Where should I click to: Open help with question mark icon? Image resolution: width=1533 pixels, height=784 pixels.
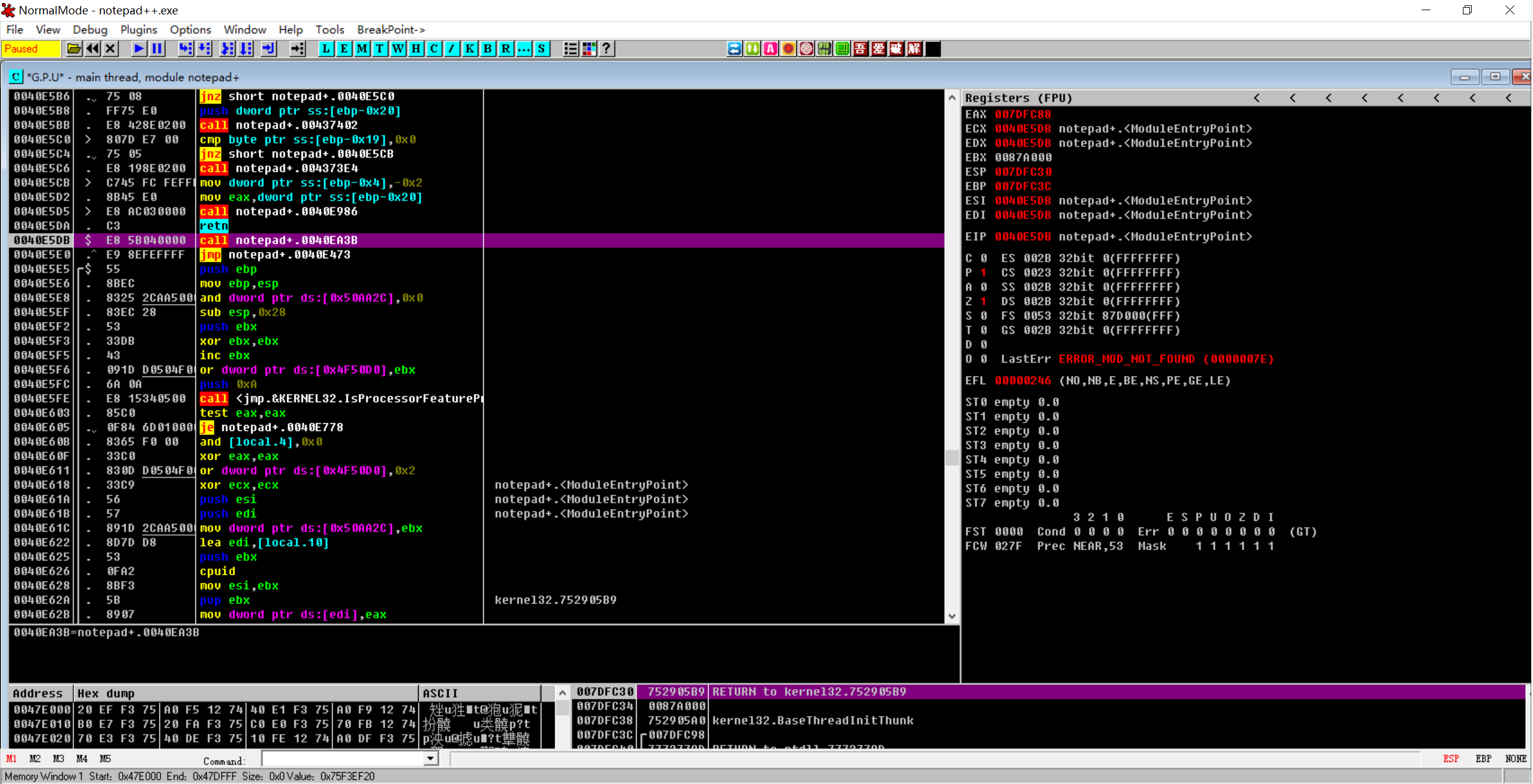tap(607, 49)
